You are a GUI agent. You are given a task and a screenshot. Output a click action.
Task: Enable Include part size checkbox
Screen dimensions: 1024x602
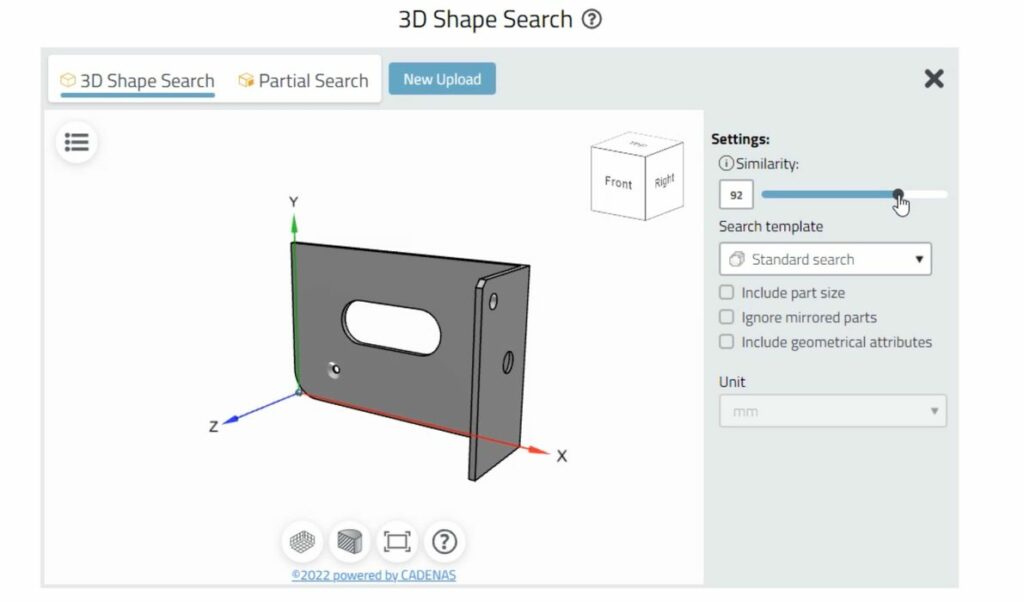(727, 293)
